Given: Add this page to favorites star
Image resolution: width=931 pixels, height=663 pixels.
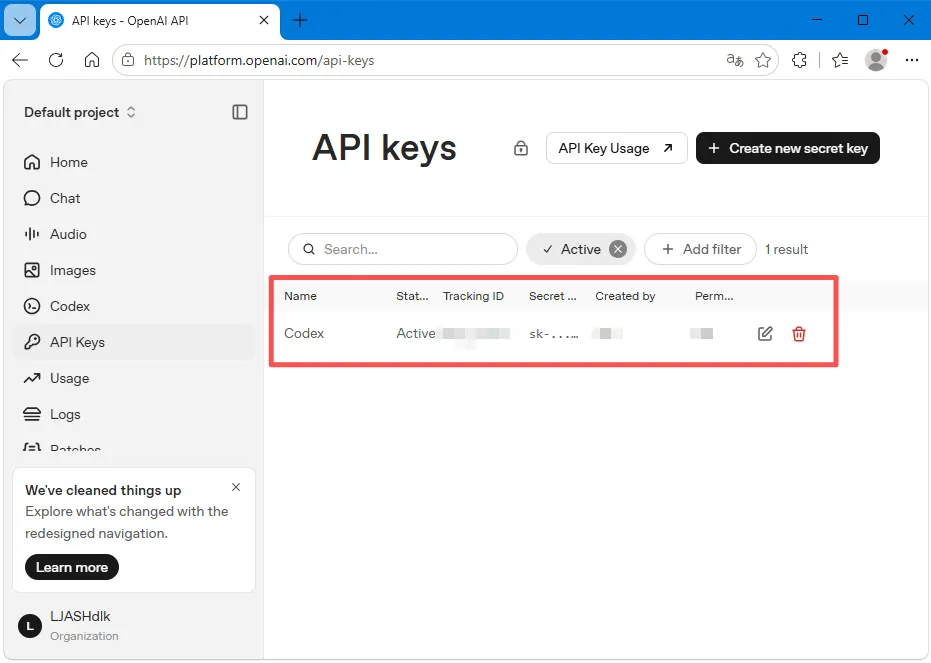Looking at the screenshot, I should click(763, 60).
